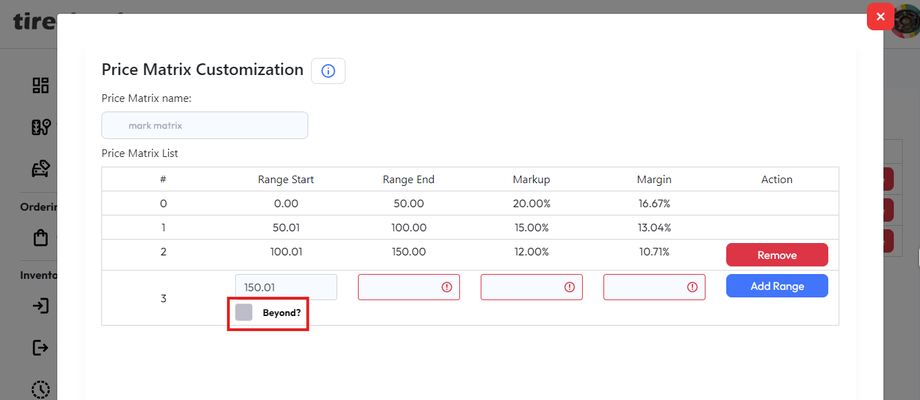This screenshot has width=920, height=400.
Task: Open the clock history sidebar icon
Action: point(40,389)
